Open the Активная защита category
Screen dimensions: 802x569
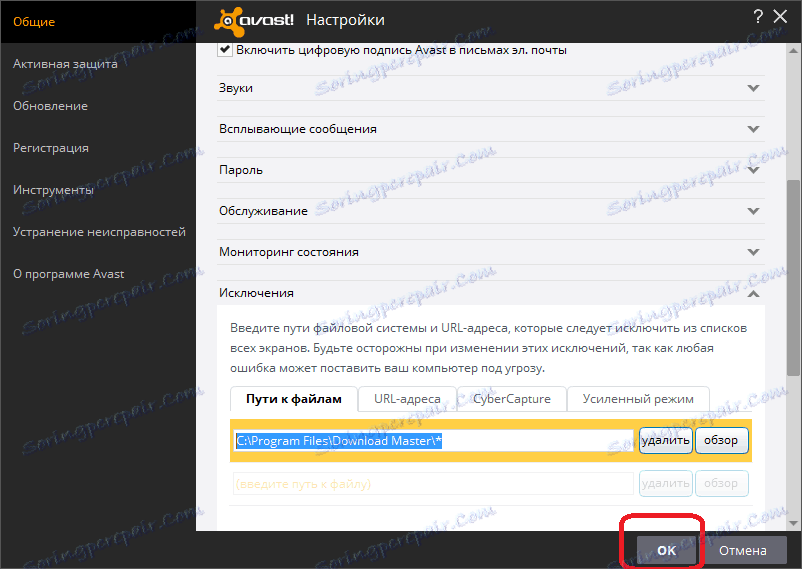click(65, 64)
